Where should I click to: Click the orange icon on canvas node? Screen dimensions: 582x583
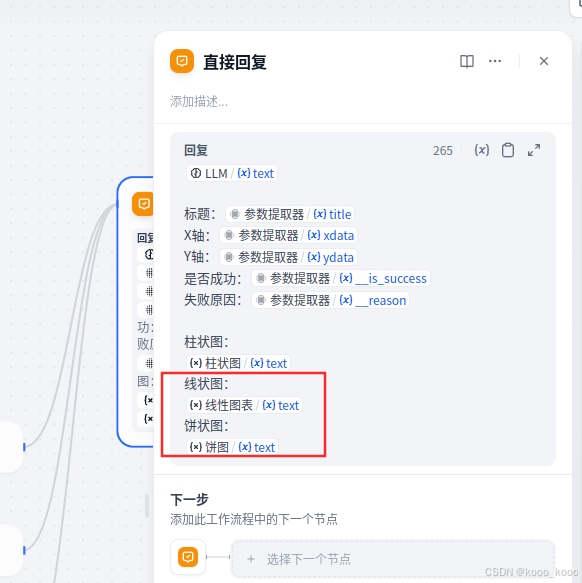click(143, 204)
